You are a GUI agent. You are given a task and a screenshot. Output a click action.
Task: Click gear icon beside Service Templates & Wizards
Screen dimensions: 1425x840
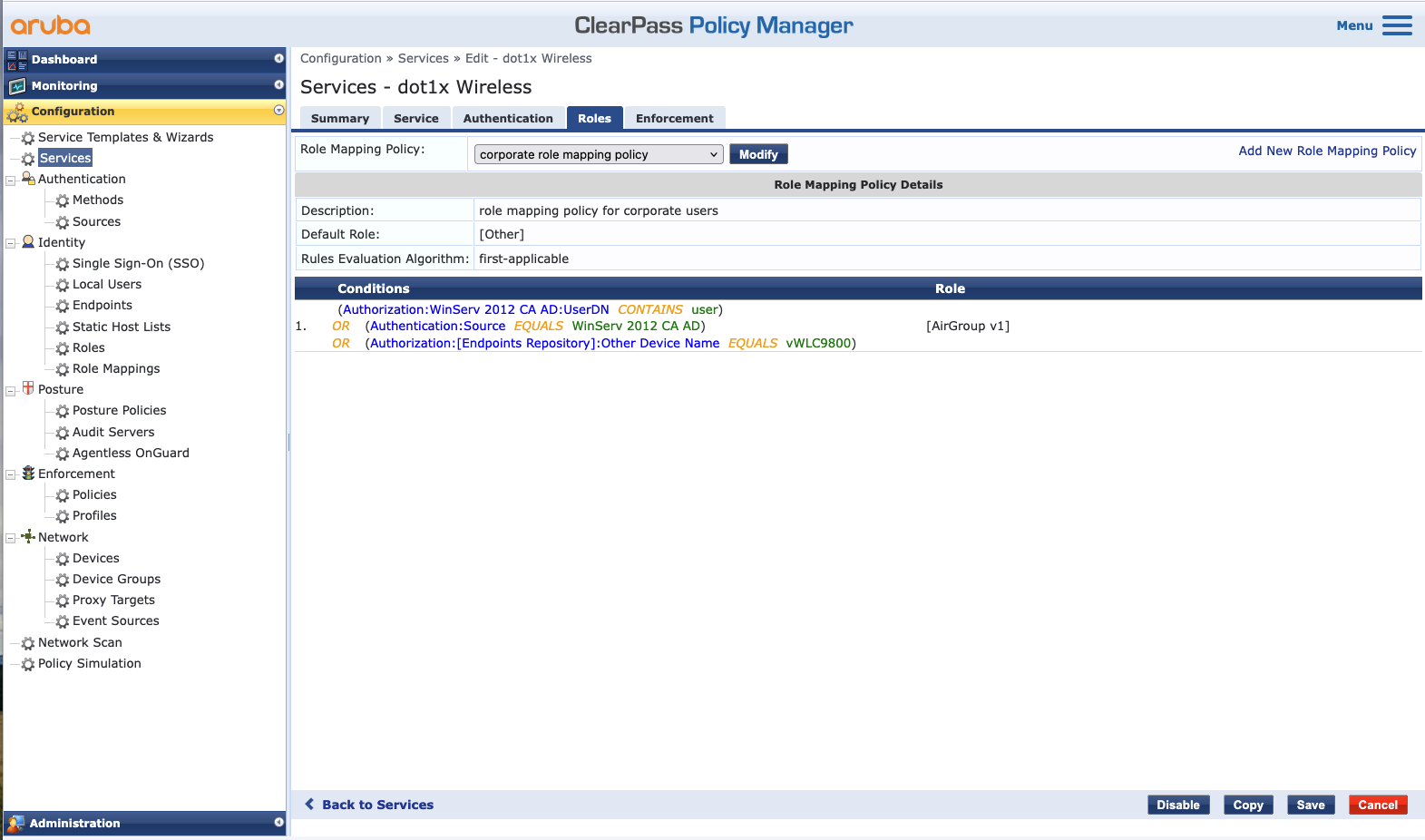point(28,138)
